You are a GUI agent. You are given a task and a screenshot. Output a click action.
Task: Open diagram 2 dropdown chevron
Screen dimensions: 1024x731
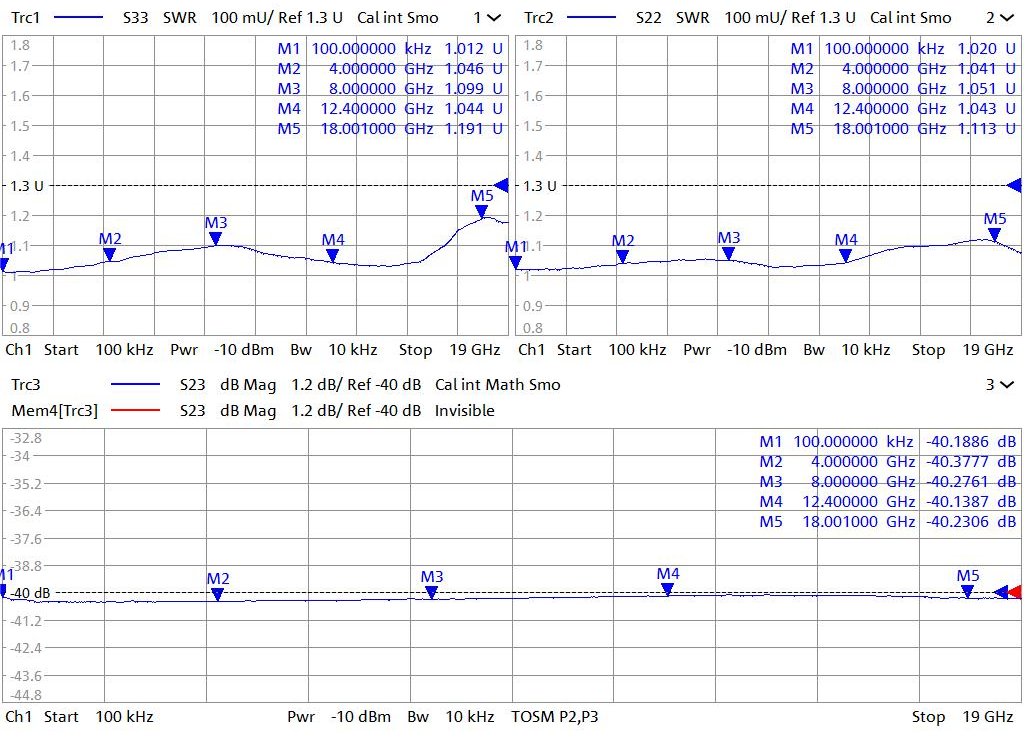point(1006,18)
